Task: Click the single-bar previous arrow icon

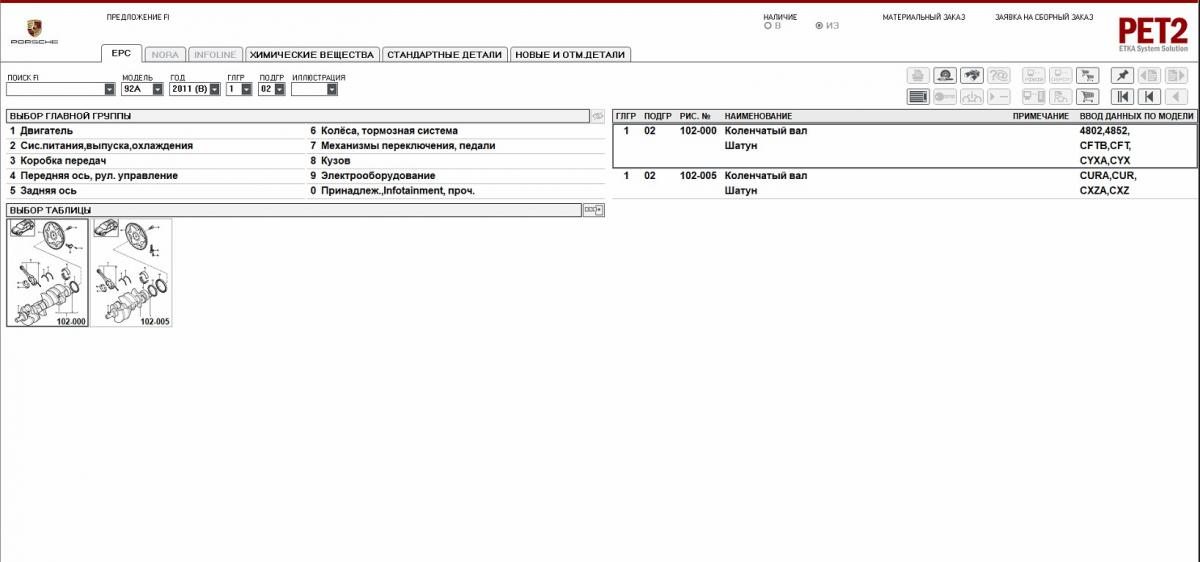Action: tap(1150, 97)
